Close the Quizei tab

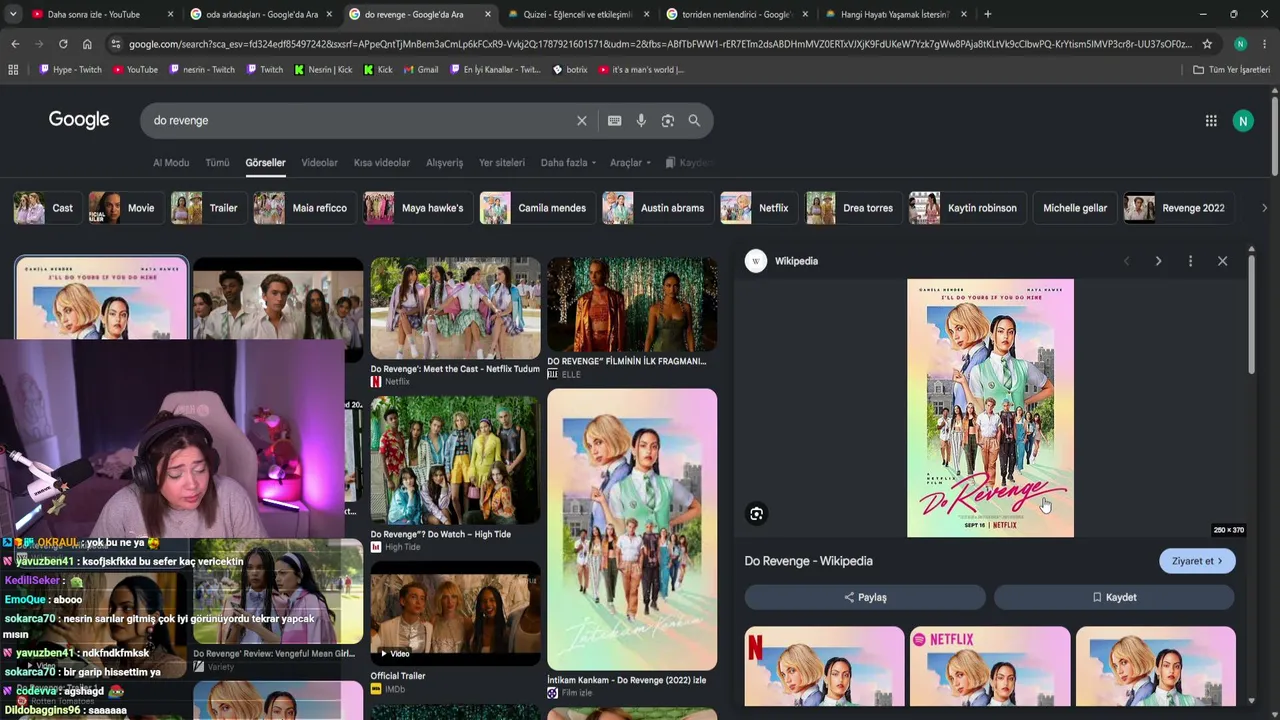646,14
